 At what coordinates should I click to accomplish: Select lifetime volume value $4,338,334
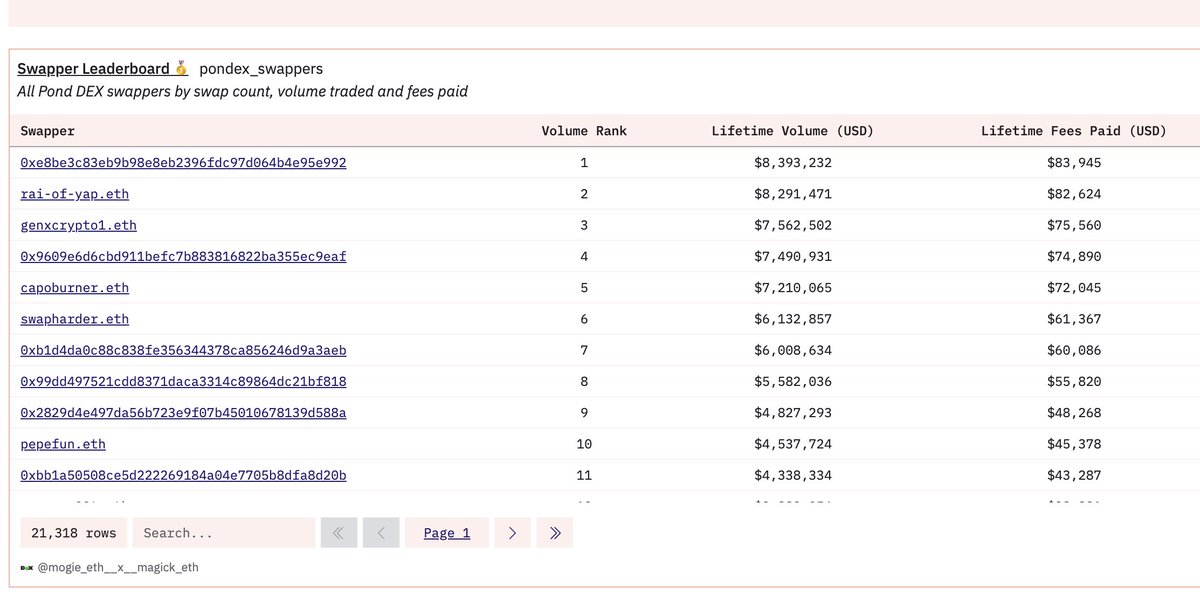pos(793,475)
